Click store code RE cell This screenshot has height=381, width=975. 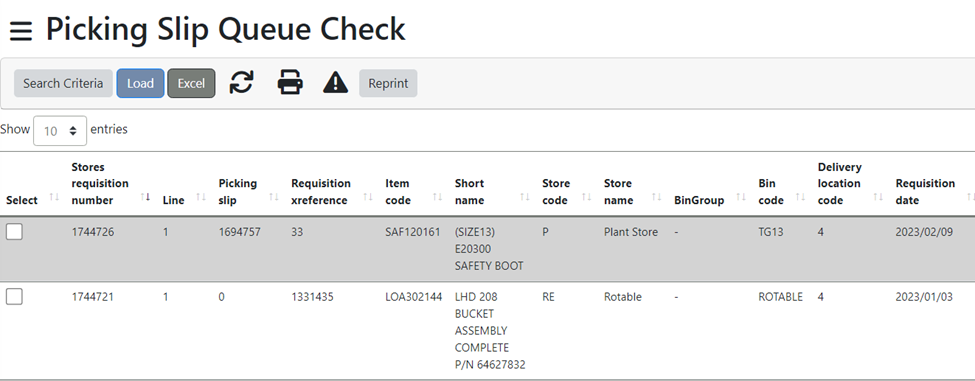pos(548,297)
